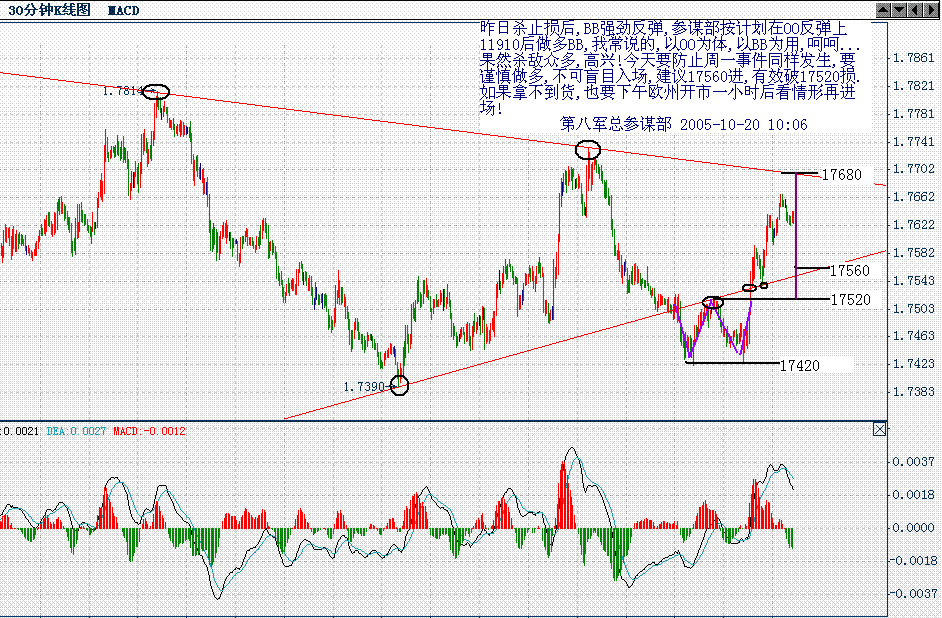Click the 1.7463 price axis value
The width and height of the screenshot is (942, 618).
(x=914, y=336)
